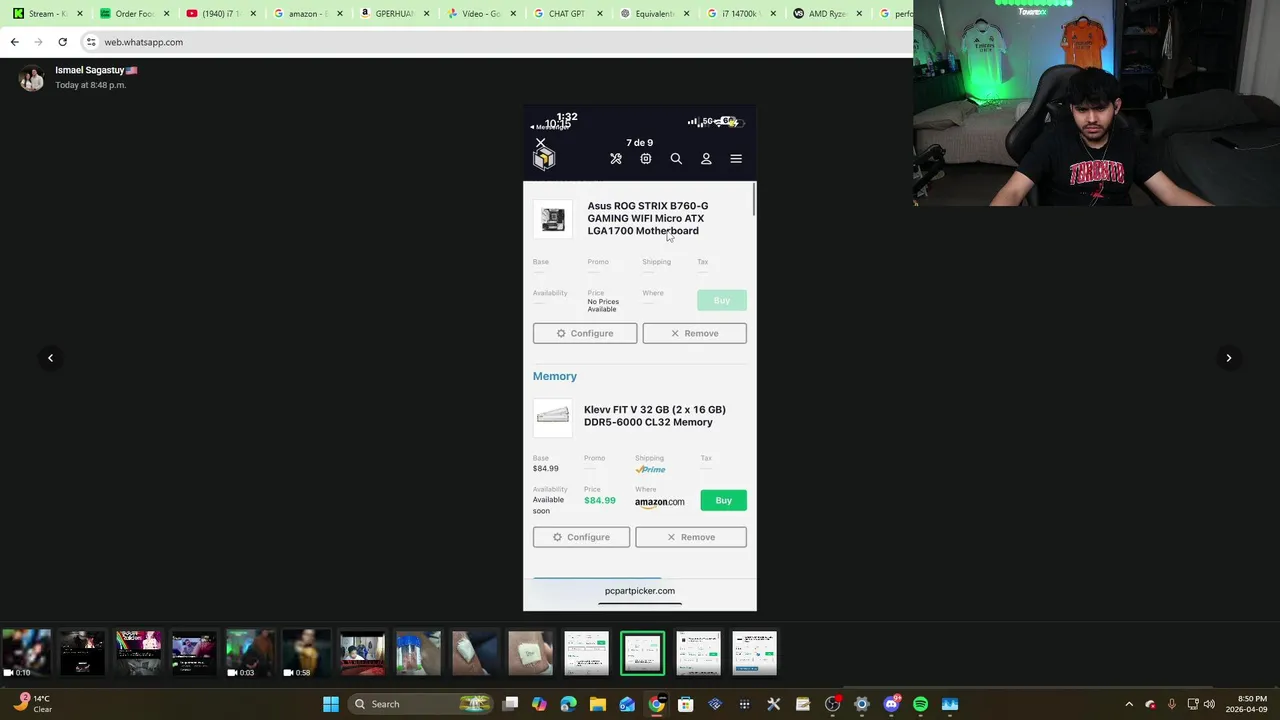Image resolution: width=1280 pixels, height=720 pixels.
Task: Click the PCPartPicker logo
Action: tap(544, 159)
